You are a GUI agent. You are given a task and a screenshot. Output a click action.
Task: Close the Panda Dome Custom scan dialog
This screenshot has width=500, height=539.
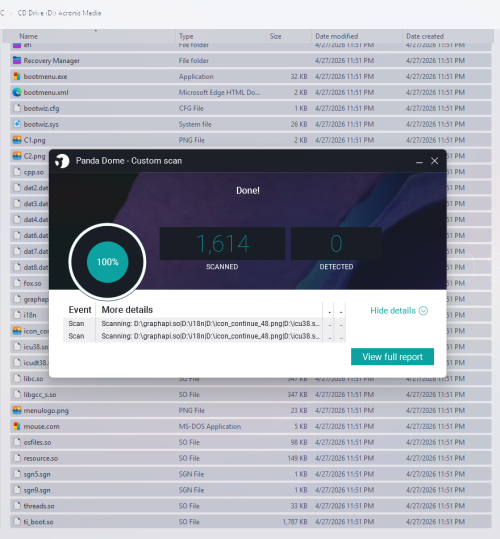click(434, 161)
